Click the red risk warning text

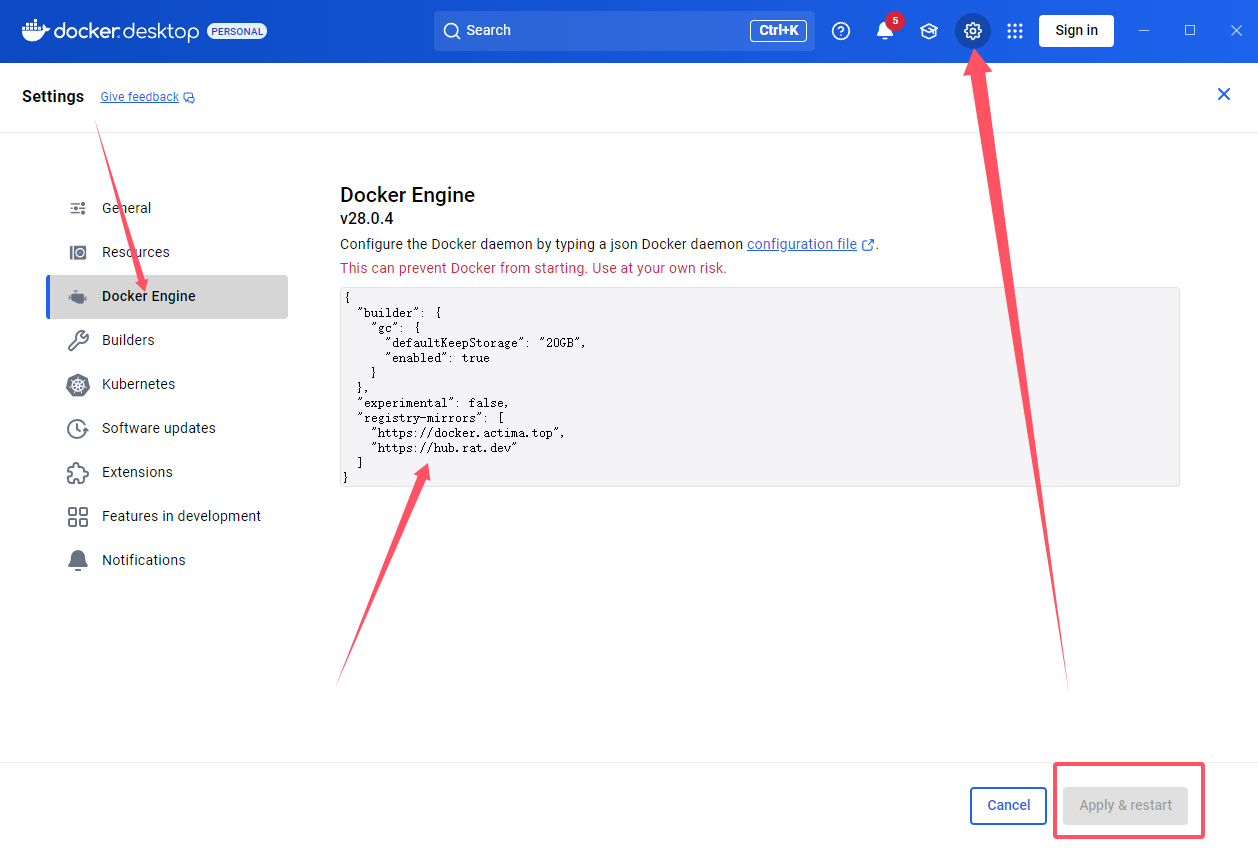[533, 269]
